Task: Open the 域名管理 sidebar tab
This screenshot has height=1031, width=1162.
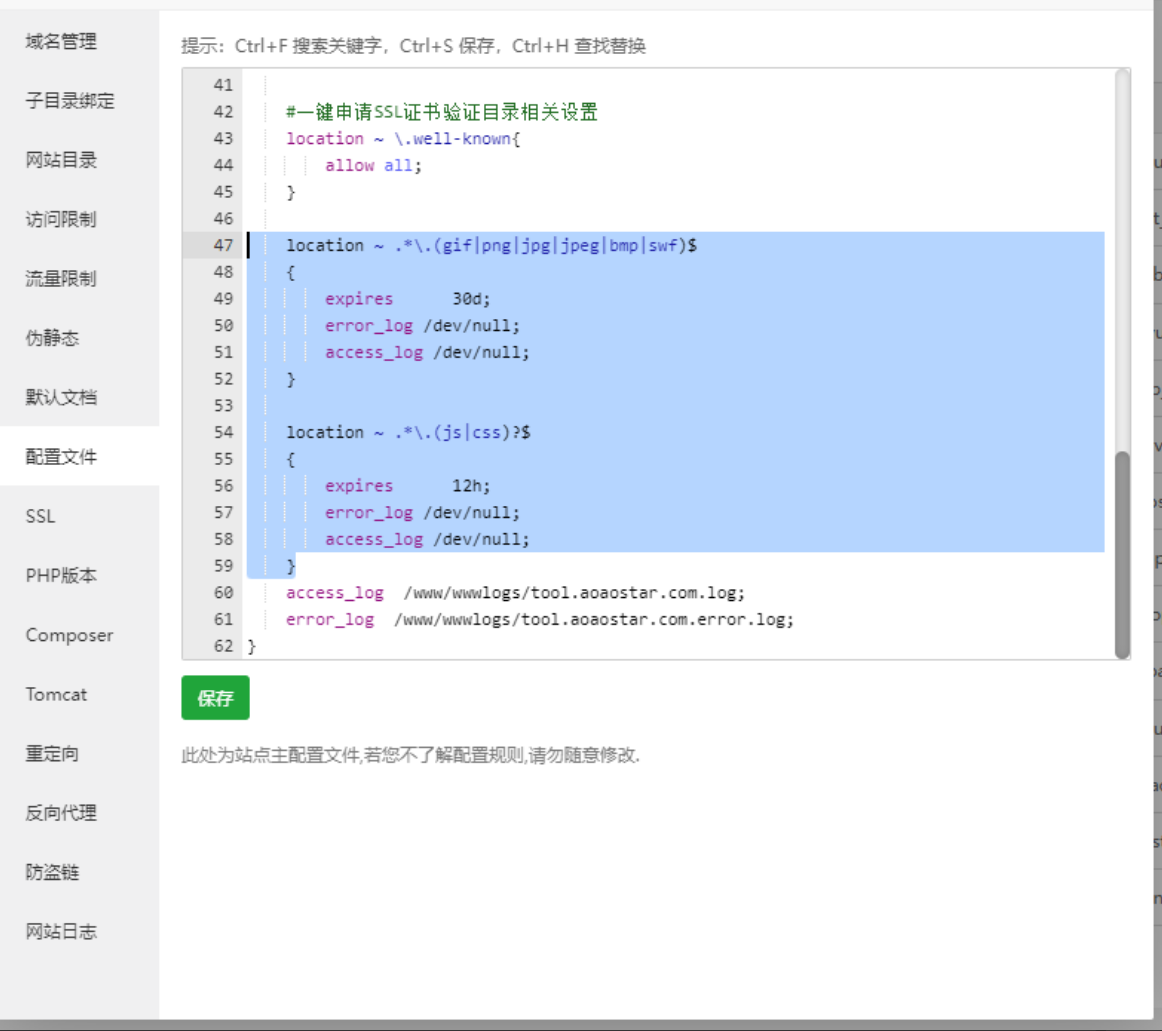Action: click(61, 42)
